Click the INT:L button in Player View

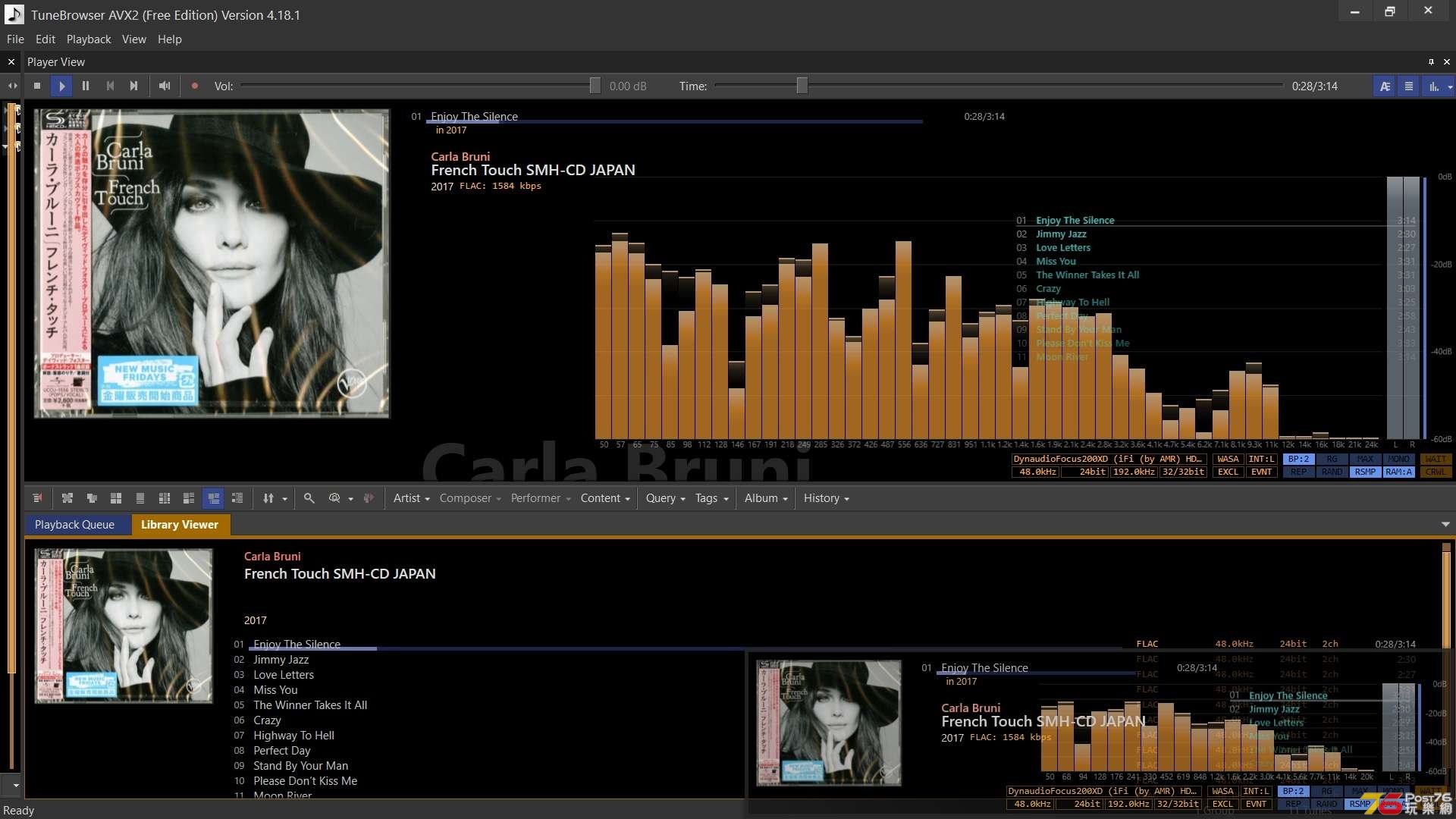[x=1261, y=459]
